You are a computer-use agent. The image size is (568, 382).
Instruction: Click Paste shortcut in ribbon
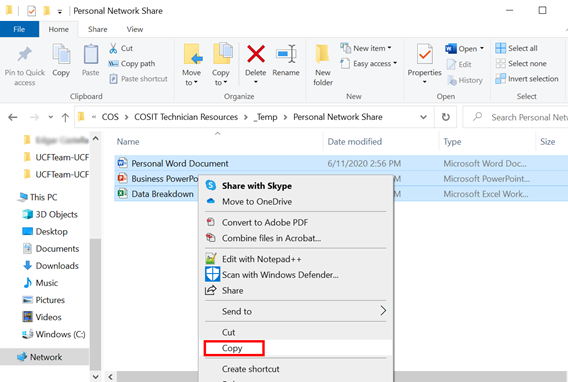[138, 79]
